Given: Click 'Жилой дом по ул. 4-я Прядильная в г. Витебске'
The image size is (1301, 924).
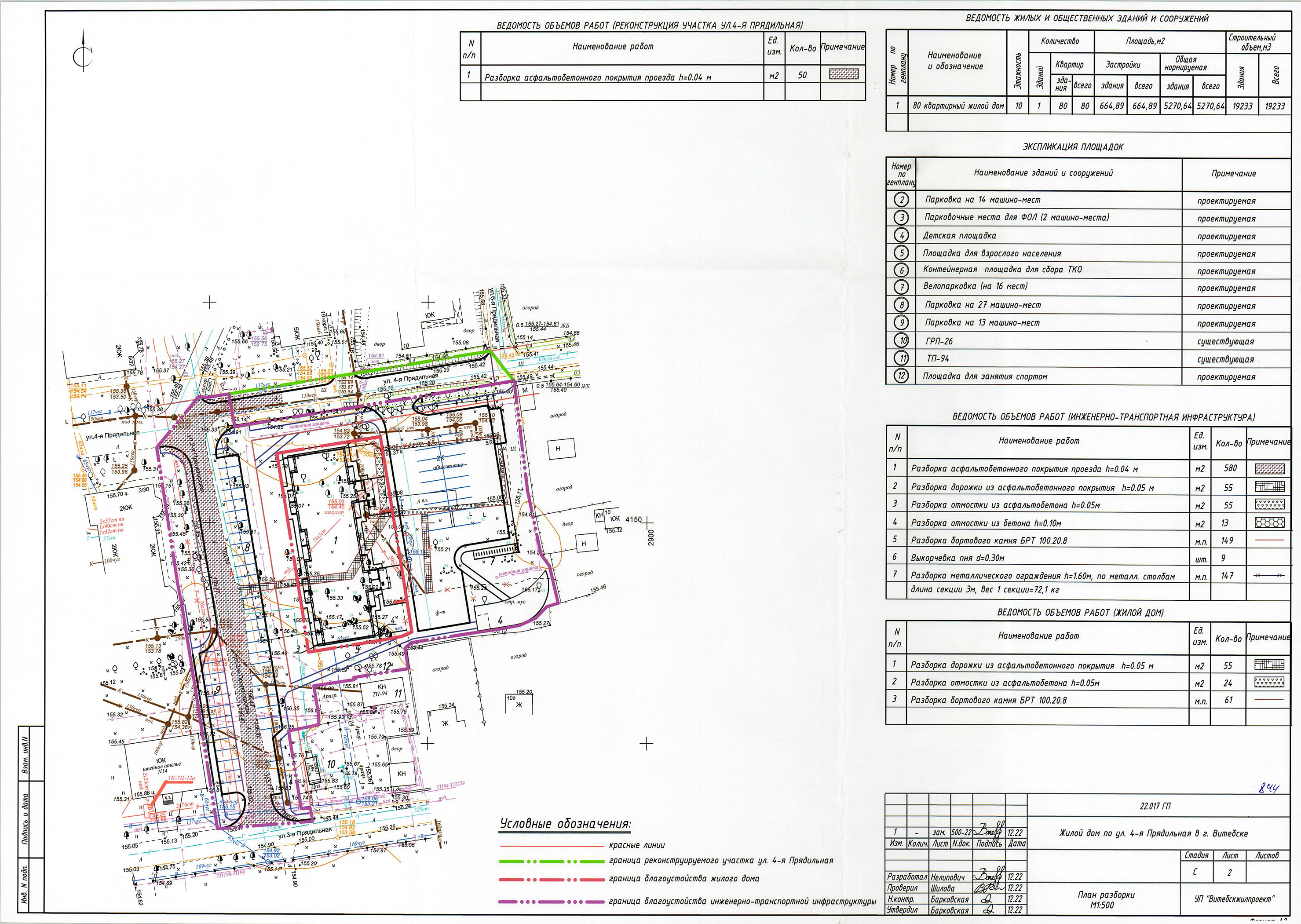Looking at the screenshot, I should tap(1154, 833).
